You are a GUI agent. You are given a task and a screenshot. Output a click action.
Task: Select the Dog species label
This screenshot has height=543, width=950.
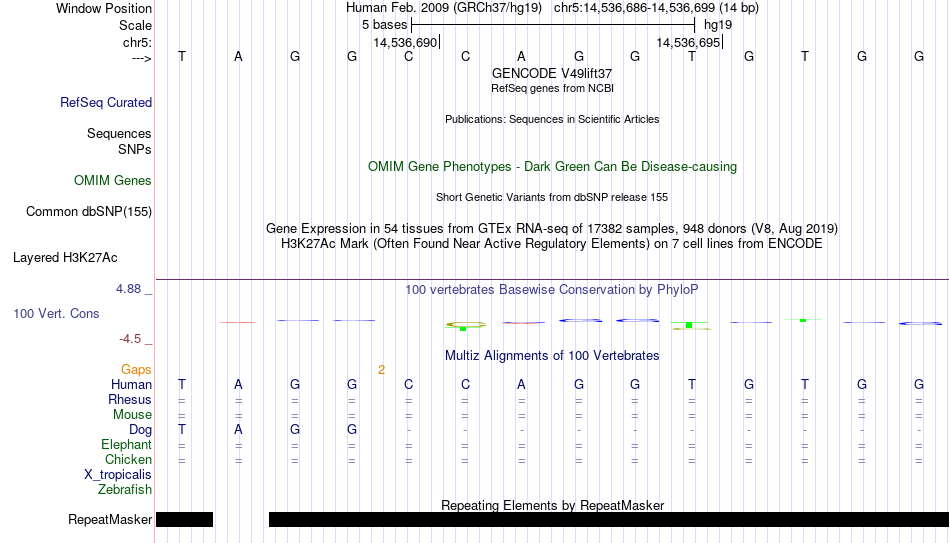pos(140,430)
